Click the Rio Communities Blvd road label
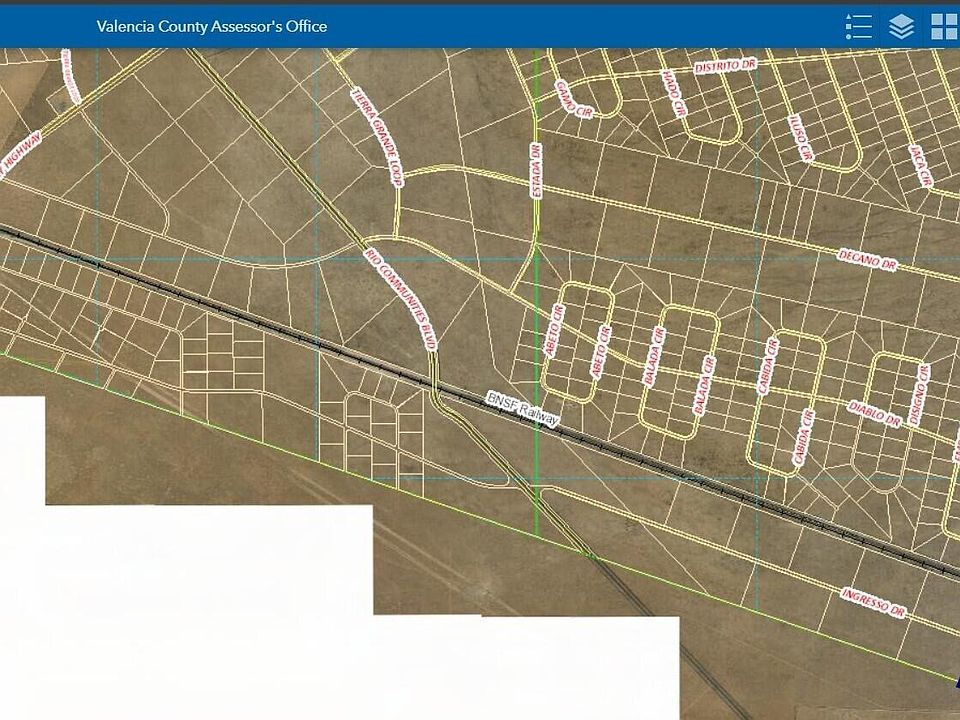960x720 pixels. click(x=400, y=299)
